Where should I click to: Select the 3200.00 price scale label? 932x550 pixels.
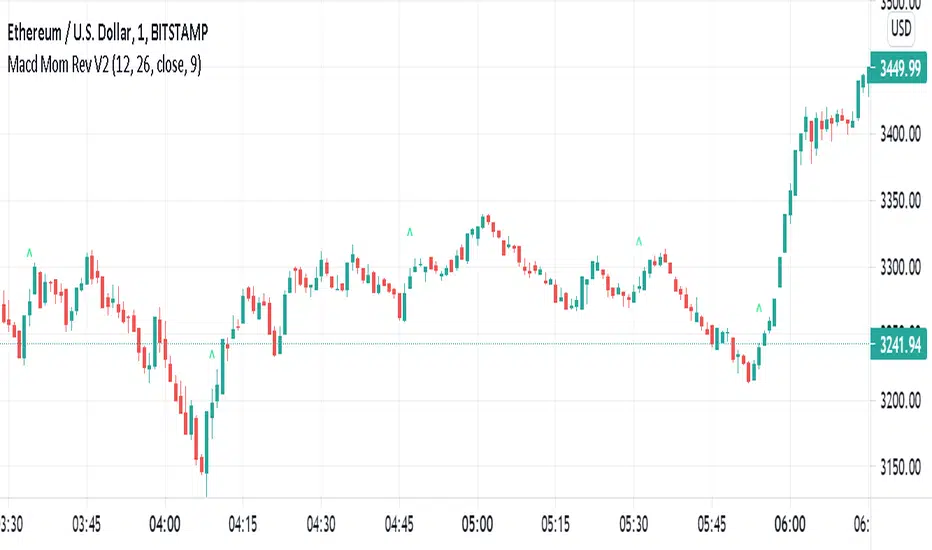pyautogui.click(x=899, y=402)
